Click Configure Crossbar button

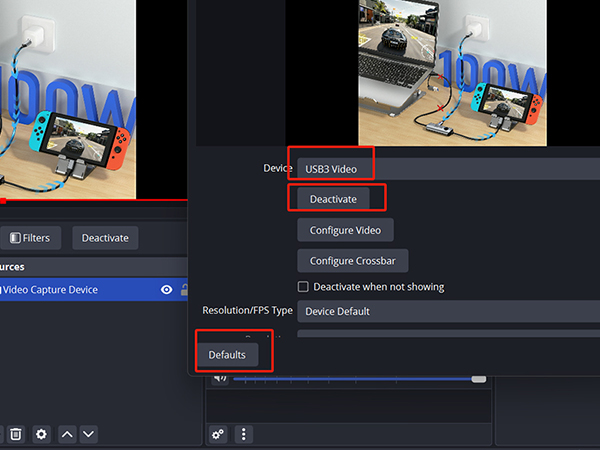pos(352,261)
